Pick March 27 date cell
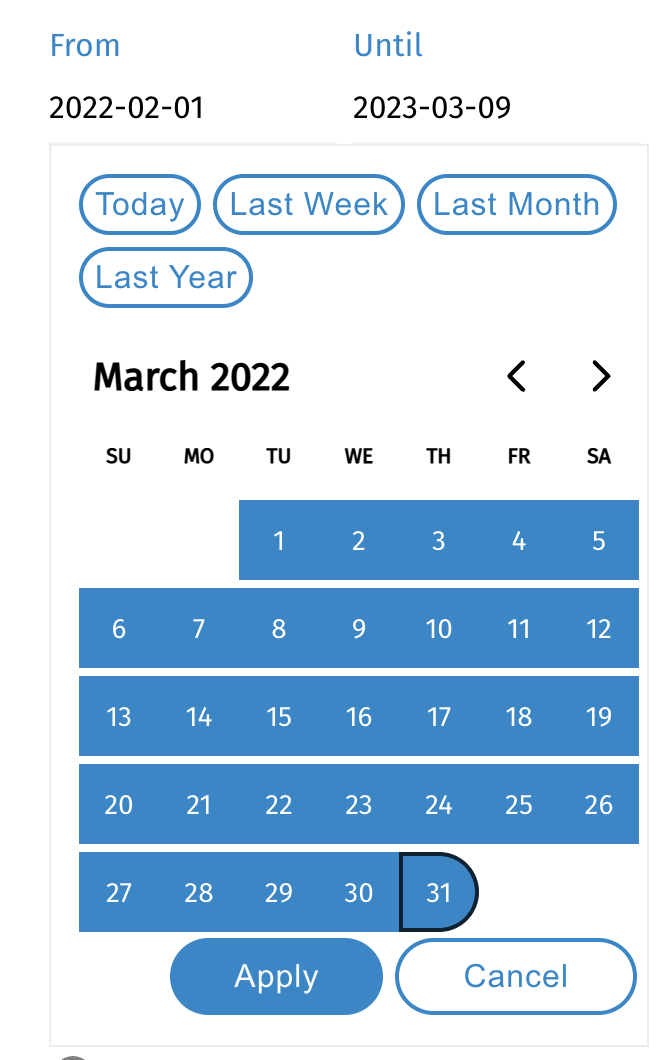Screen dimensions: 668x1060 pyautogui.click(x=119, y=892)
